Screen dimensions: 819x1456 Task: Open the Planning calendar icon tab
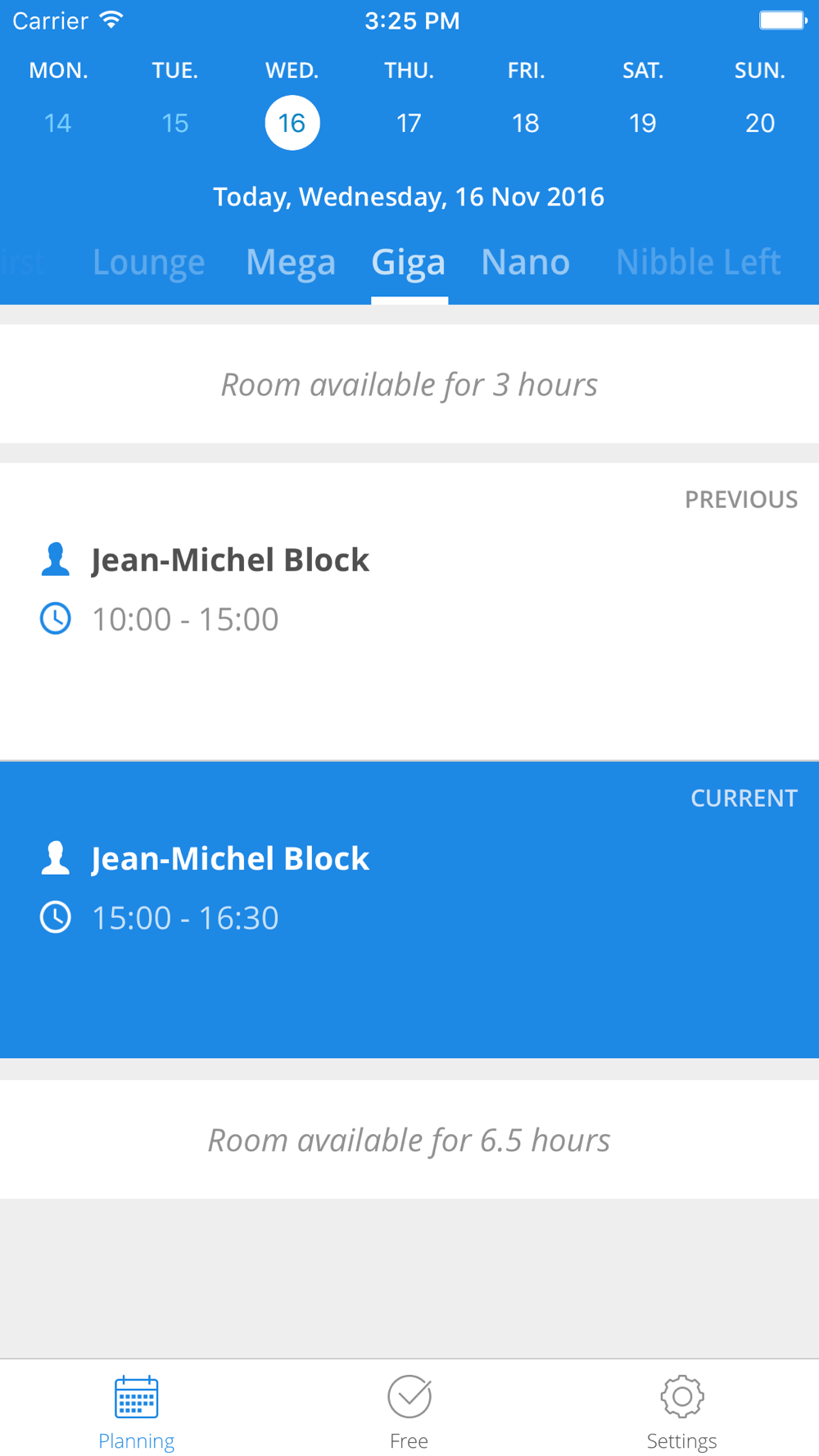pos(136,1397)
